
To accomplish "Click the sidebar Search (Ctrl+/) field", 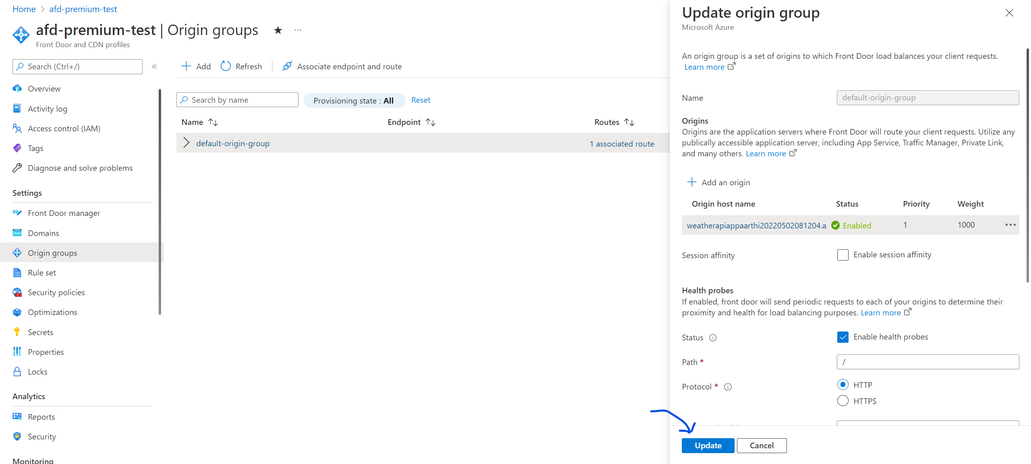I will [78, 66].
